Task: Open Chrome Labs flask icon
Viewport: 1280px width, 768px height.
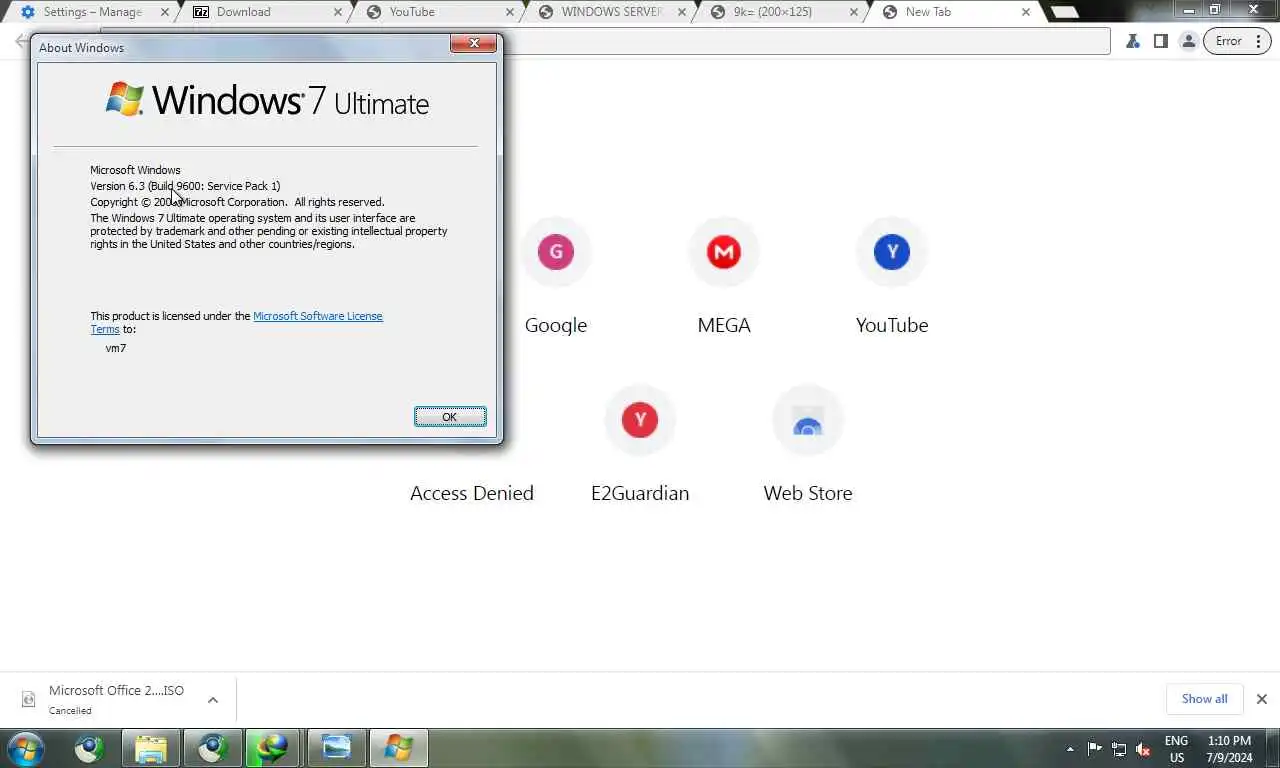Action: [1132, 41]
